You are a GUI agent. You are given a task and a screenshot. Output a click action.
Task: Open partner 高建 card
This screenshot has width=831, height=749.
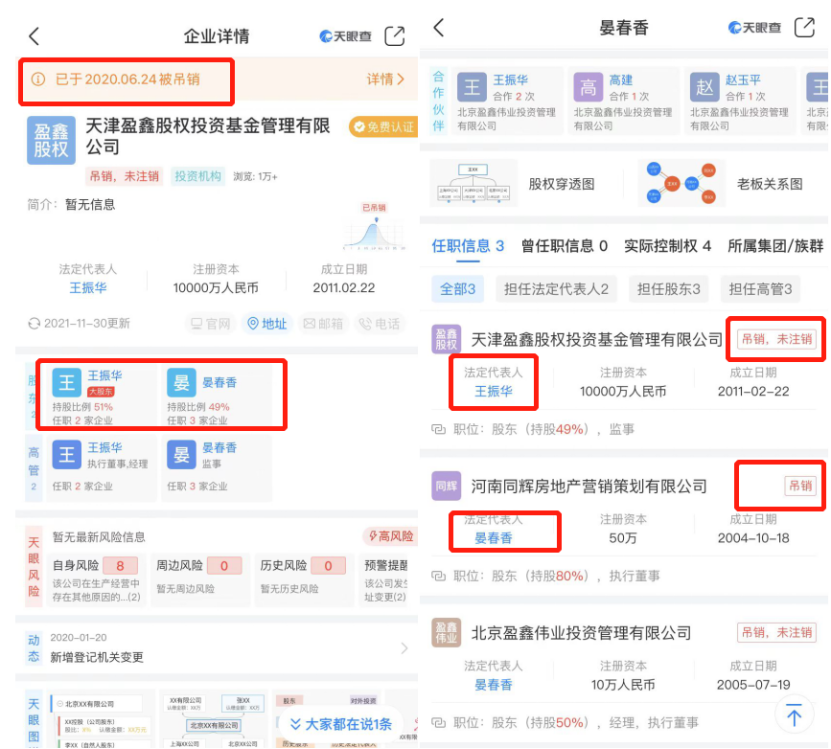click(623, 101)
